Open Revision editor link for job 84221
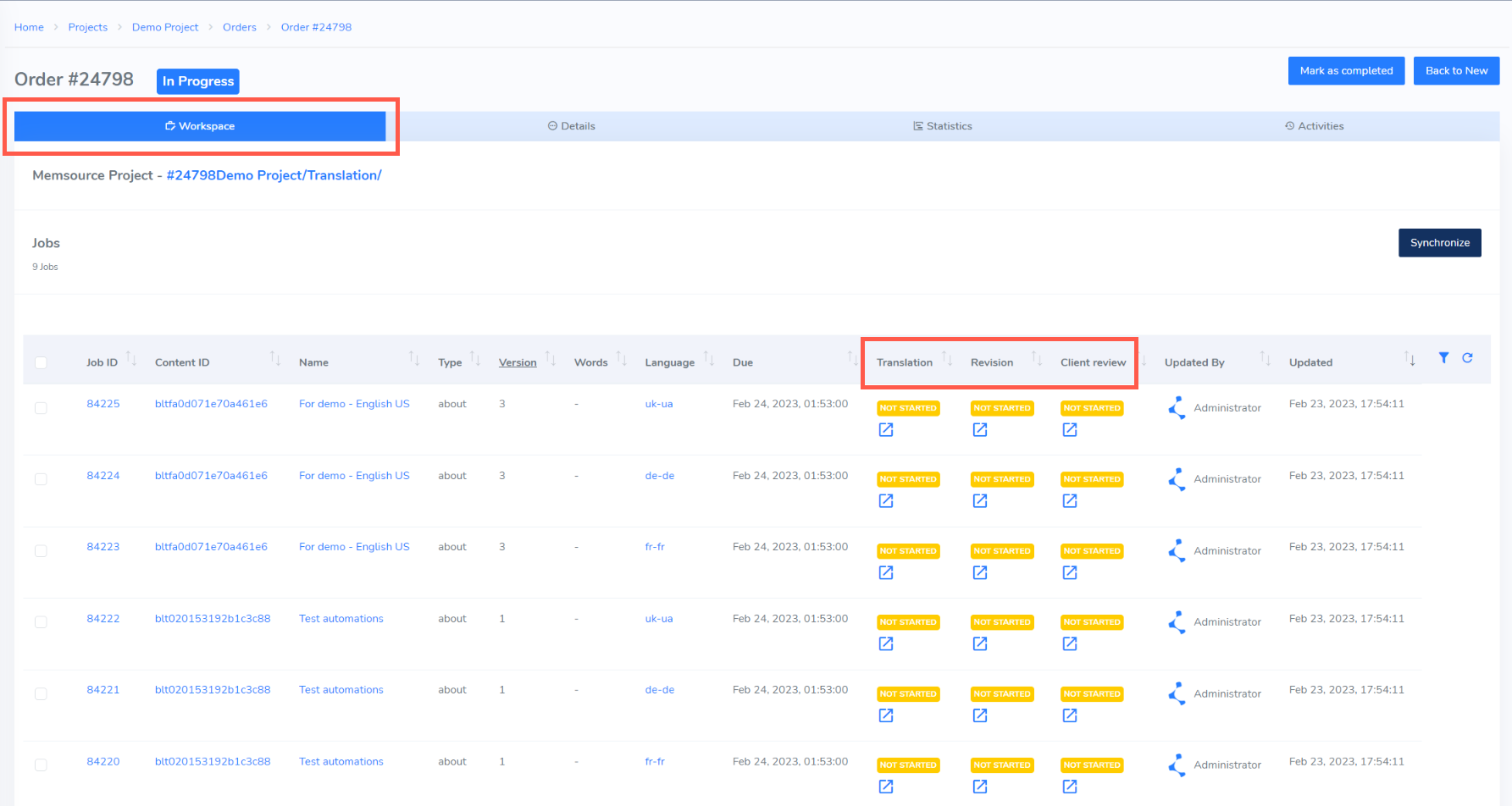Image resolution: width=1512 pixels, height=806 pixels. (x=980, y=716)
